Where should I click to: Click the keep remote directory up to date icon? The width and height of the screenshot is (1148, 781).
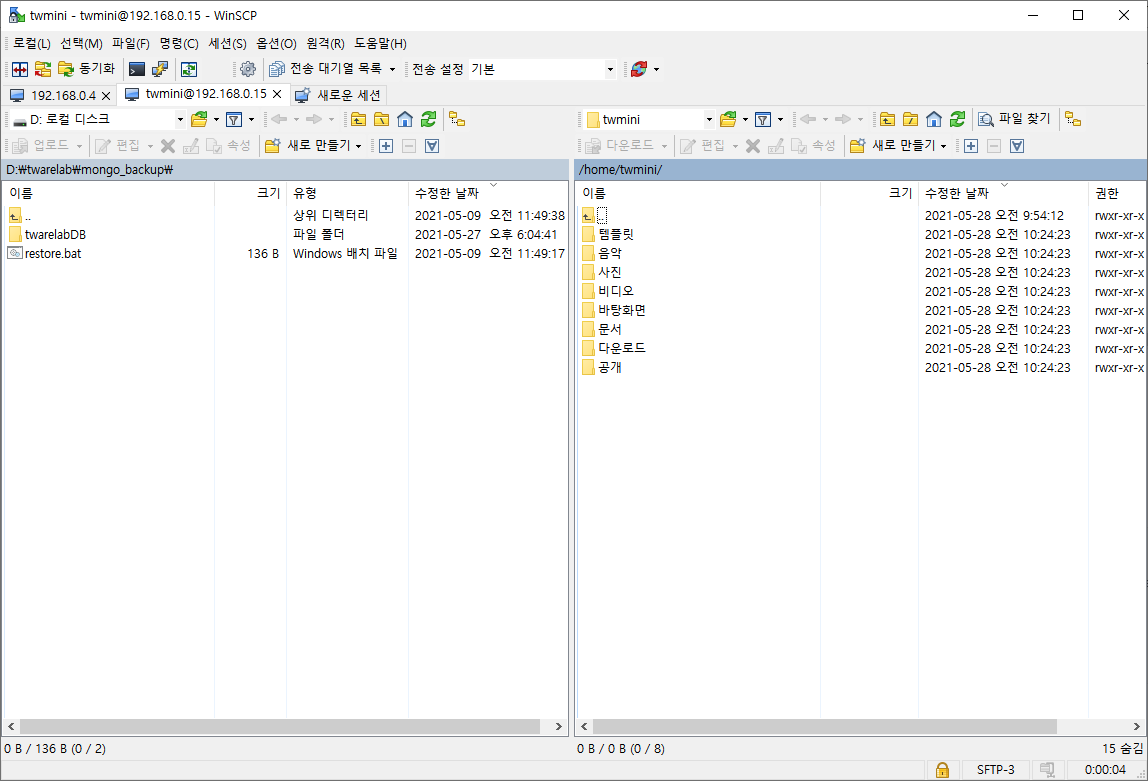[x=189, y=69]
